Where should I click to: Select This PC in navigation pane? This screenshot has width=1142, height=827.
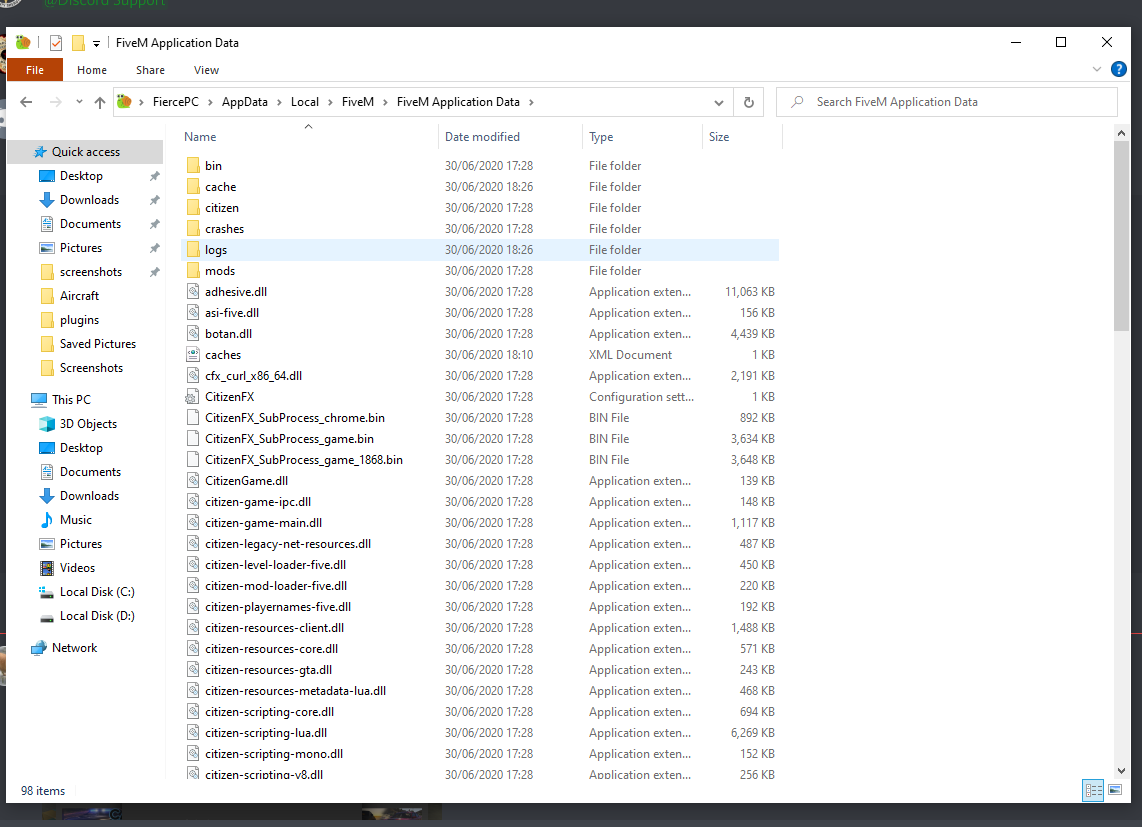point(71,399)
